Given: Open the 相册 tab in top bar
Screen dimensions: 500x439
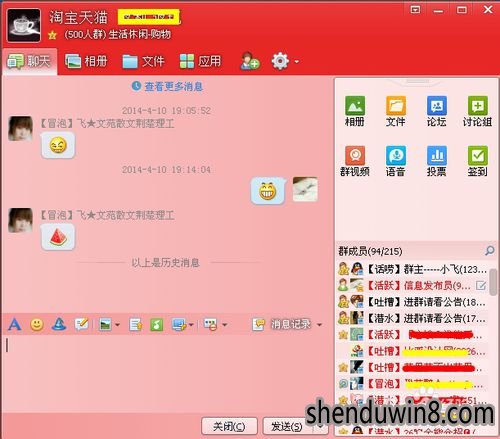Looking at the screenshot, I should 86,61.
